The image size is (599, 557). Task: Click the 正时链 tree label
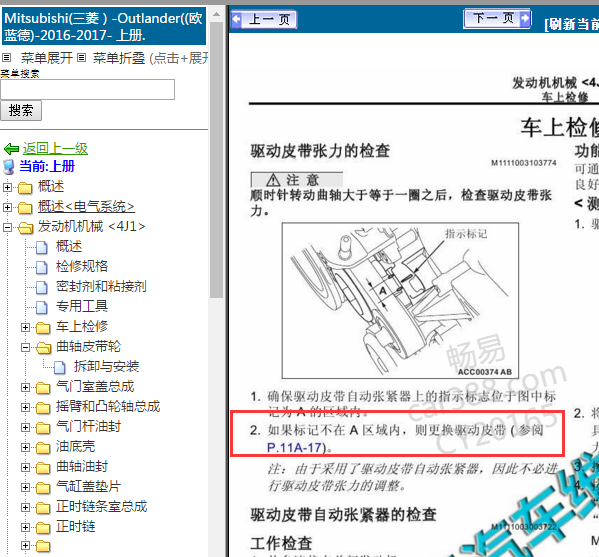pos(75,526)
